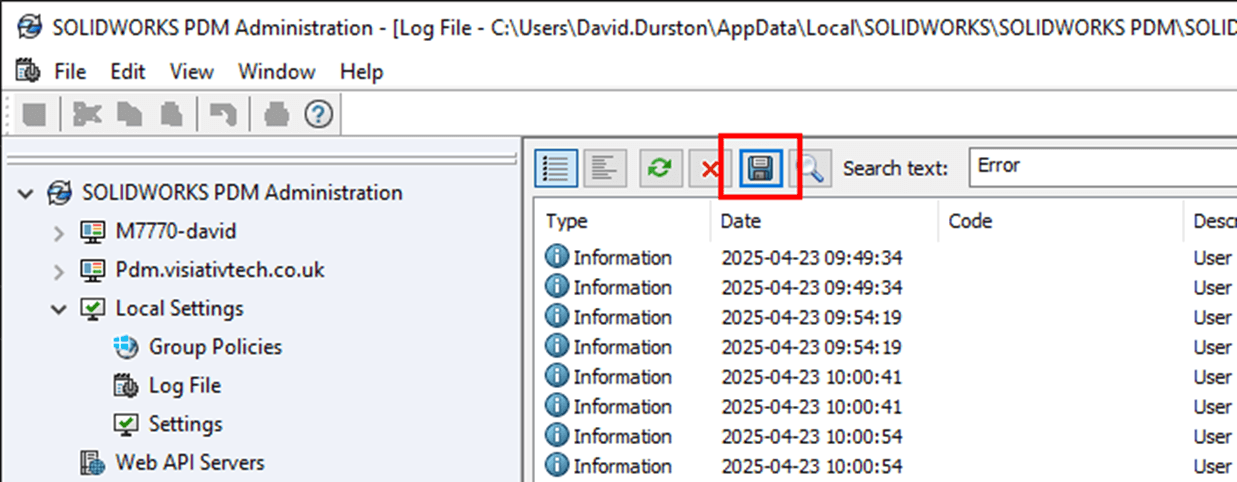Click the Settings tree item icon
The width and height of the screenshot is (1237, 482).
(126, 424)
